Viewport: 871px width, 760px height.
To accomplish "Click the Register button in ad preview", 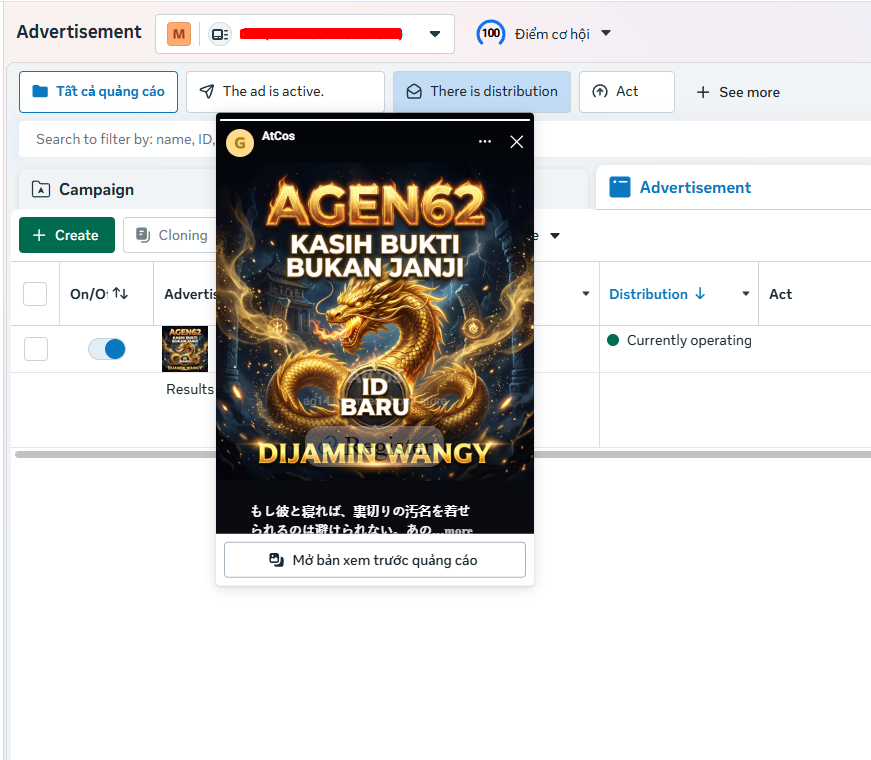I will (374, 446).
